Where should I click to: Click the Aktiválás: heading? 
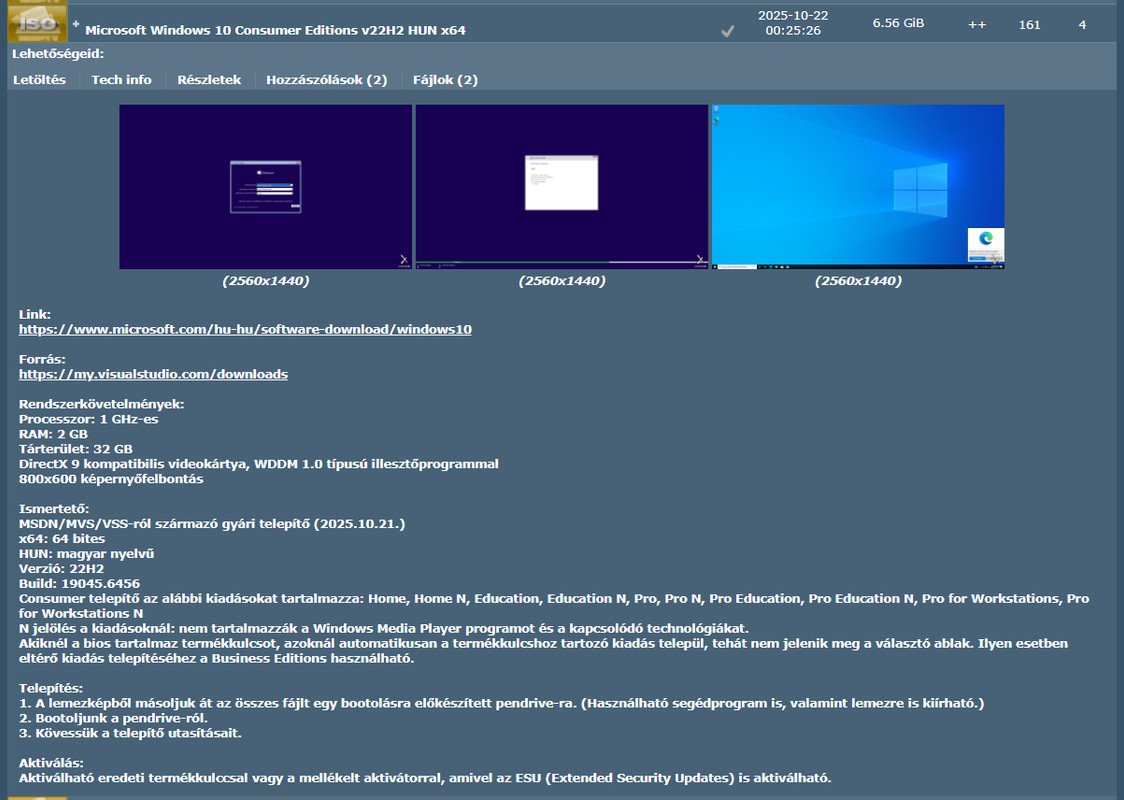[52, 763]
